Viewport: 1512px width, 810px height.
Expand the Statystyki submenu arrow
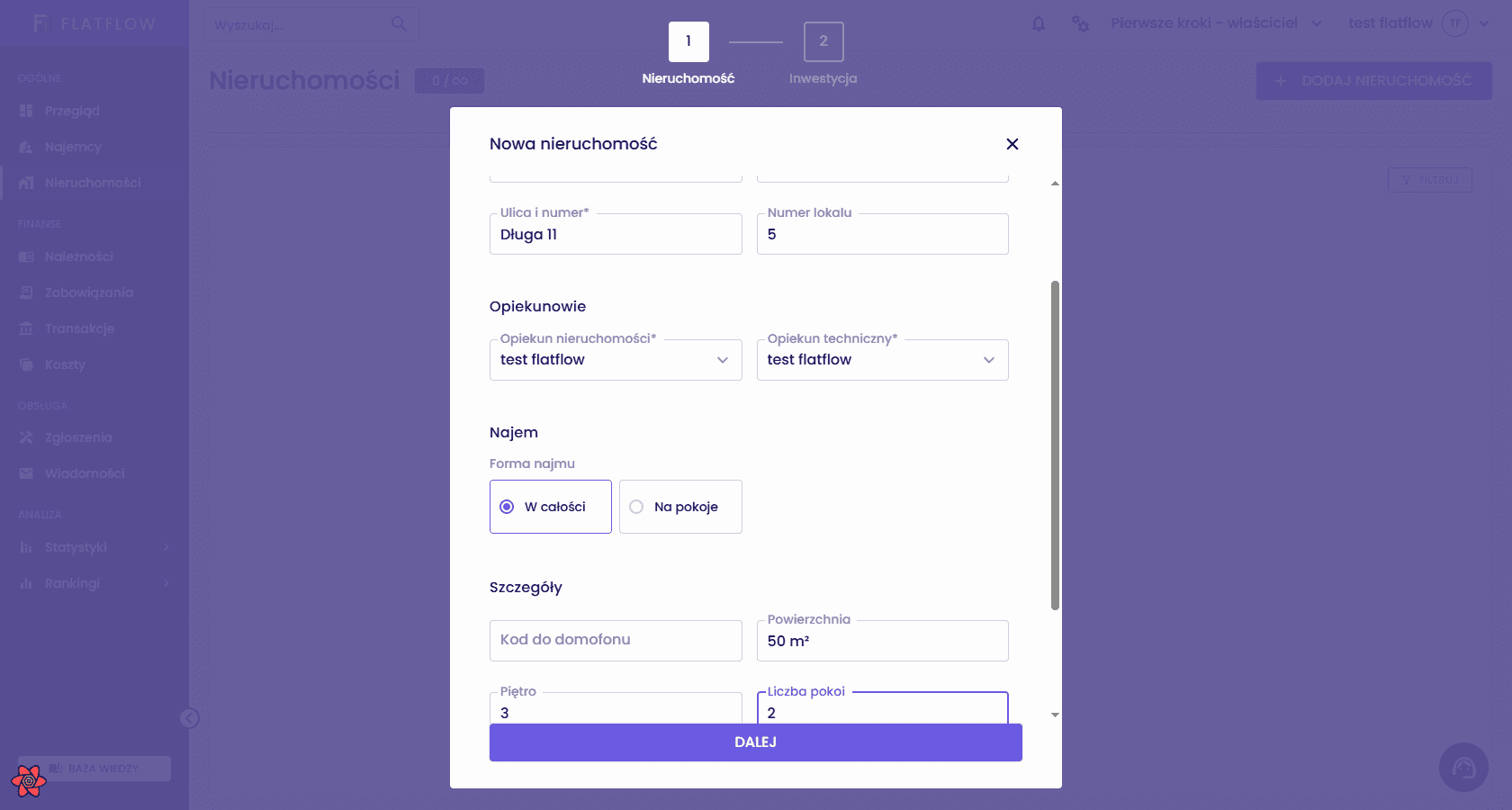coord(166,547)
